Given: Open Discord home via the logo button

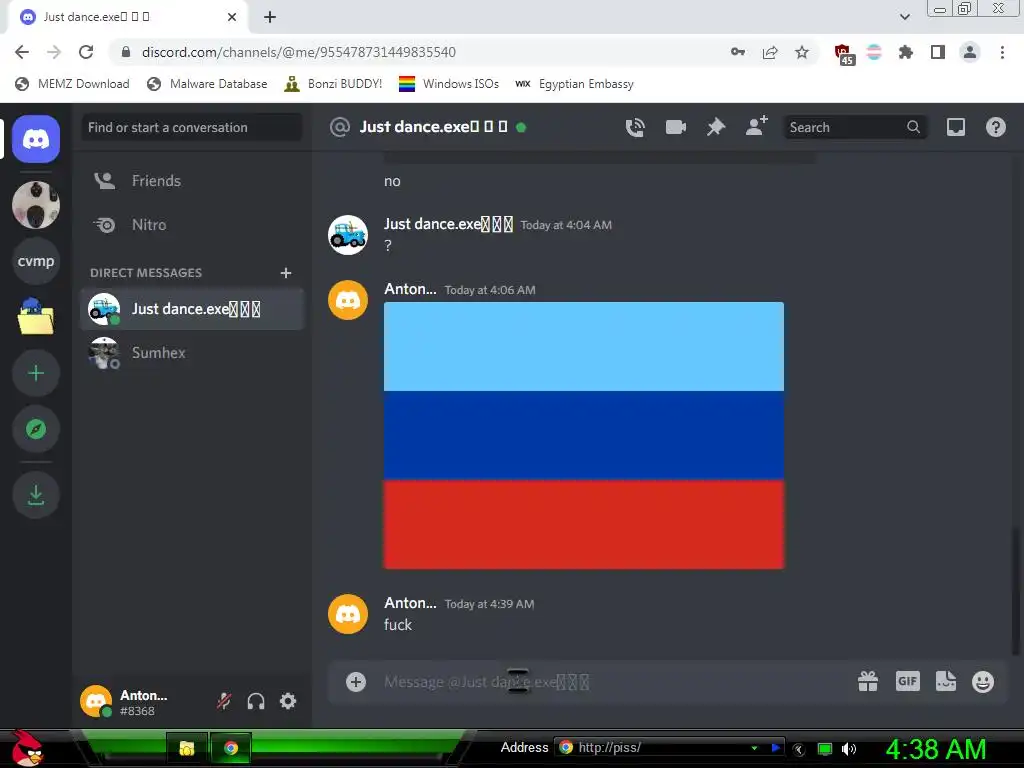Looking at the screenshot, I should point(36,139).
